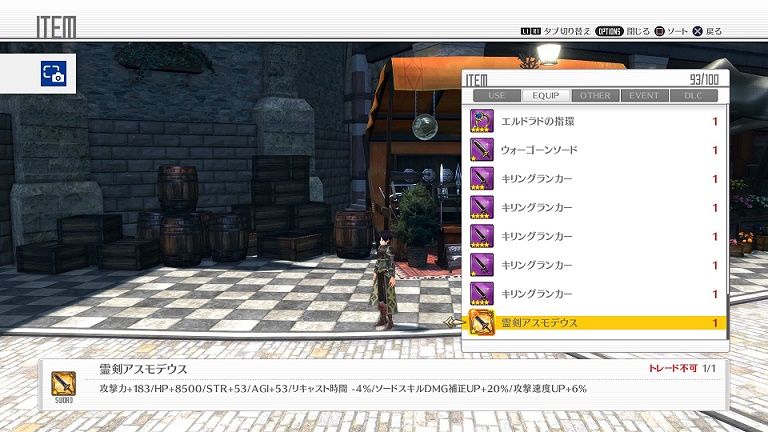The image size is (768, 432).
Task: Click the X button back icon
Action: point(697,31)
